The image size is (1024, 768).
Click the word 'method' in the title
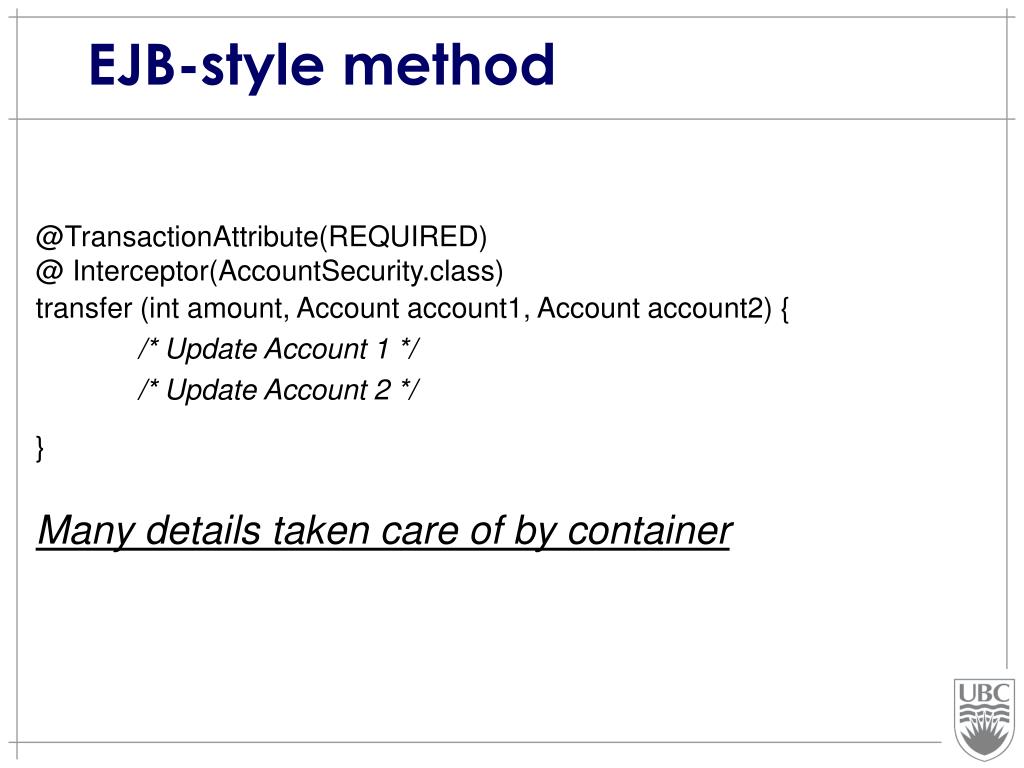click(449, 65)
